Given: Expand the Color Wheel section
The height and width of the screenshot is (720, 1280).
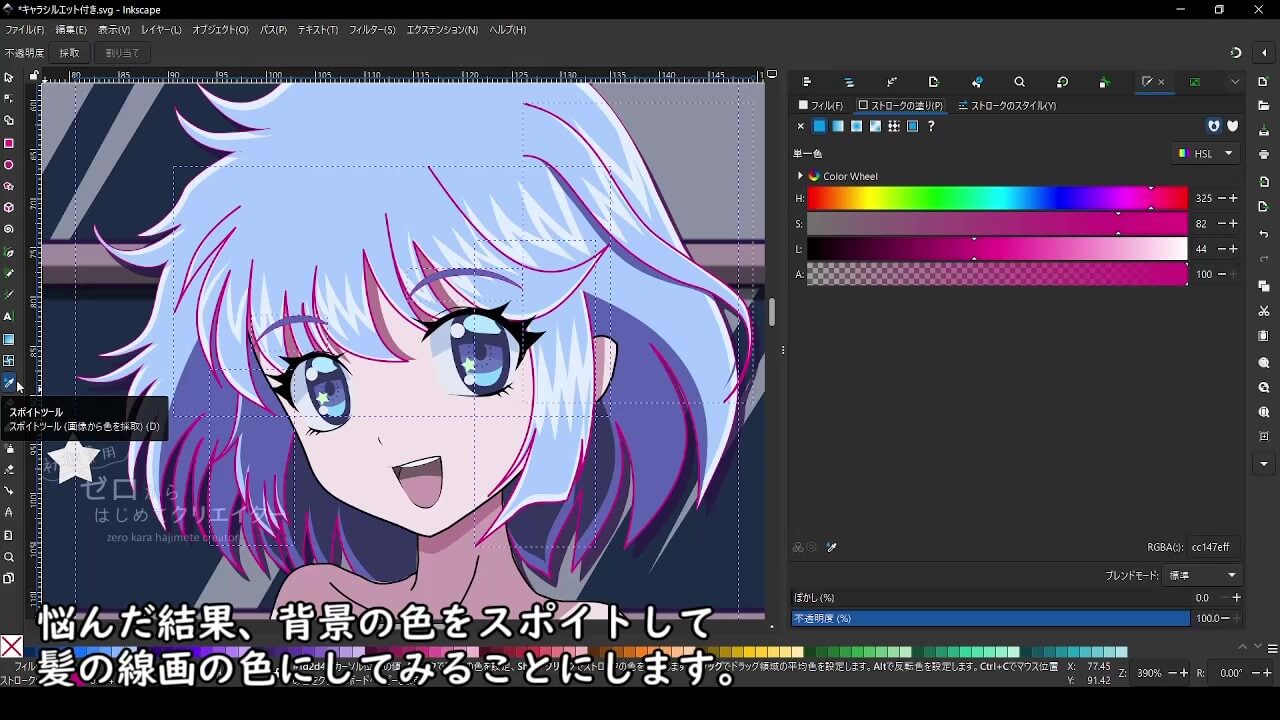Looking at the screenshot, I should coord(800,176).
